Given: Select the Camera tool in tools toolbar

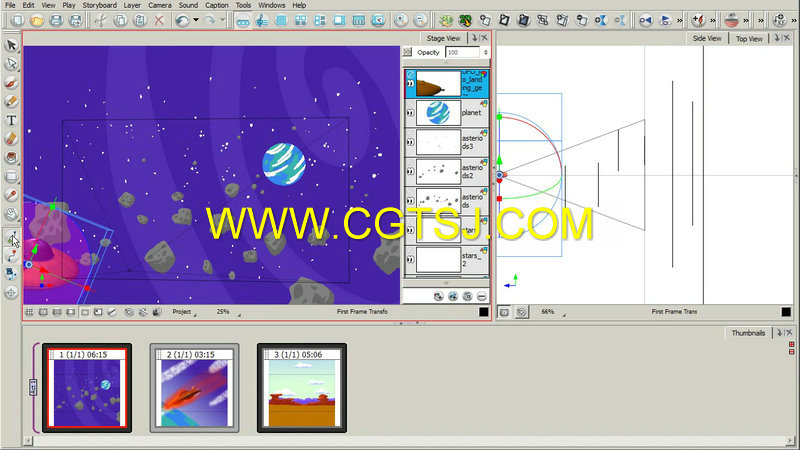Looking at the screenshot, I should point(11,273).
